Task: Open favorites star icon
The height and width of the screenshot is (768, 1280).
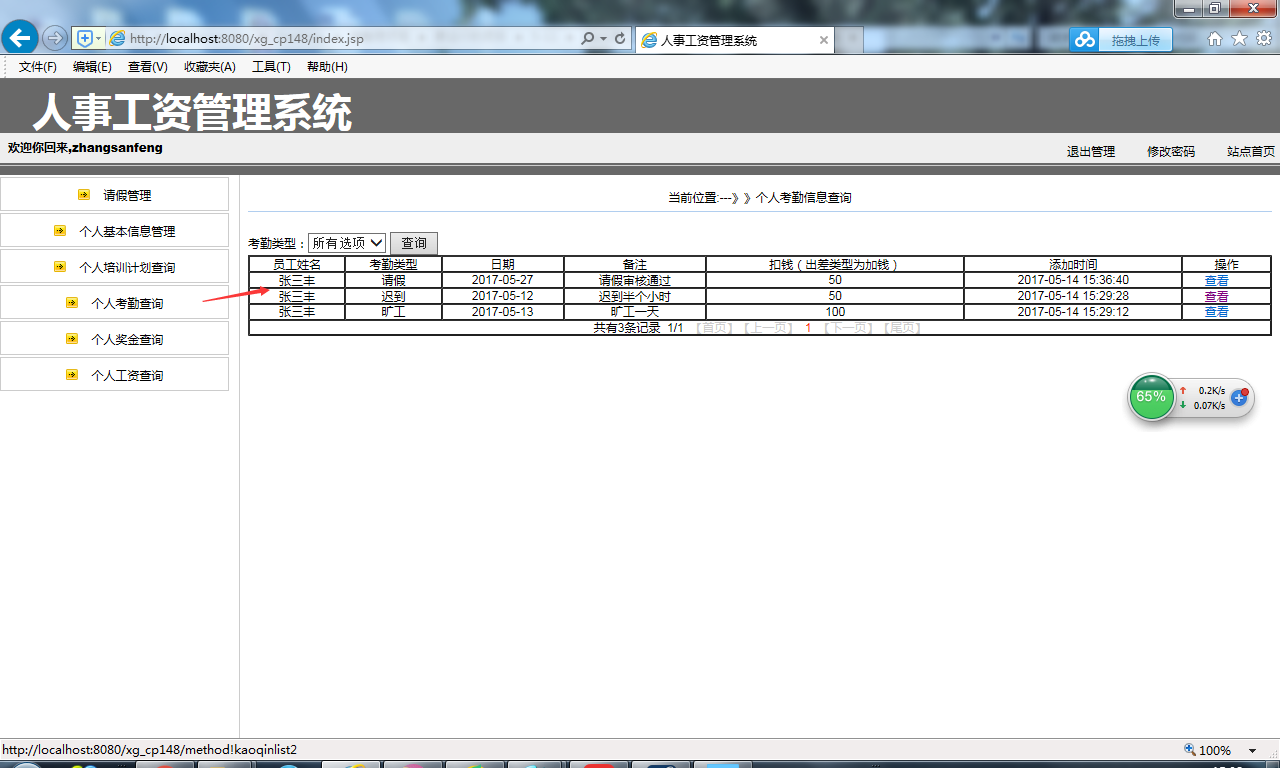Action: (x=1239, y=38)
